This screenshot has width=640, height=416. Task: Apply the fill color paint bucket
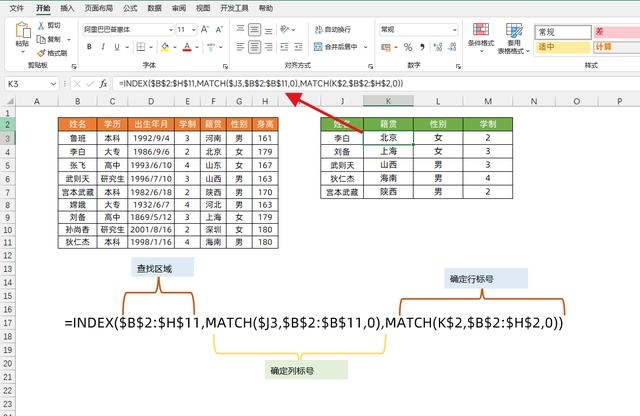click(165, 47)
